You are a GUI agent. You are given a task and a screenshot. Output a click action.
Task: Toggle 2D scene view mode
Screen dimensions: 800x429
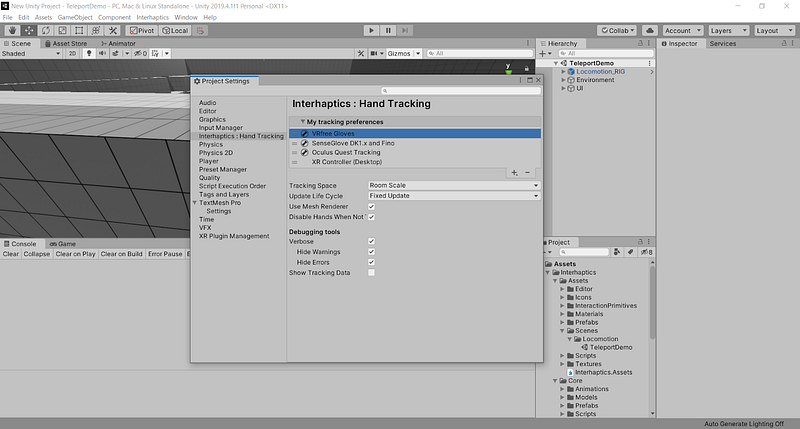coord(72,53)
